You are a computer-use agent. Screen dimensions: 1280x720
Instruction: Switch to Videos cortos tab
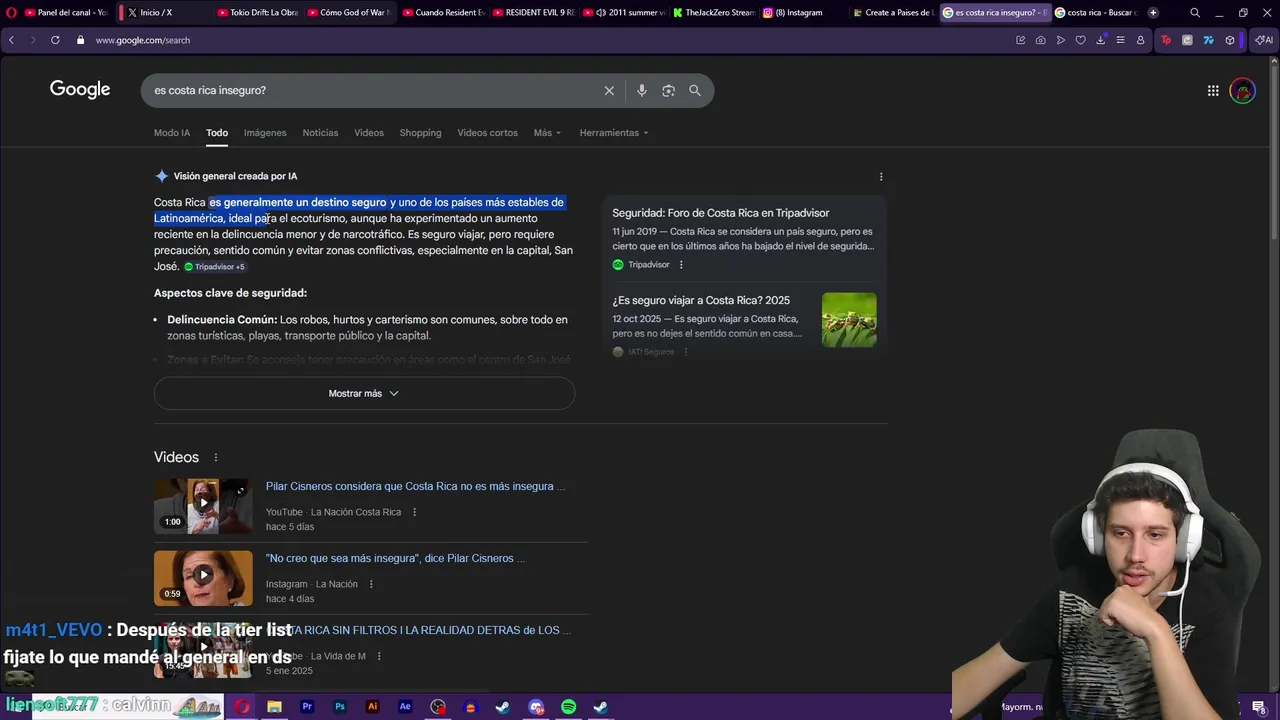(x=488, y=133)
